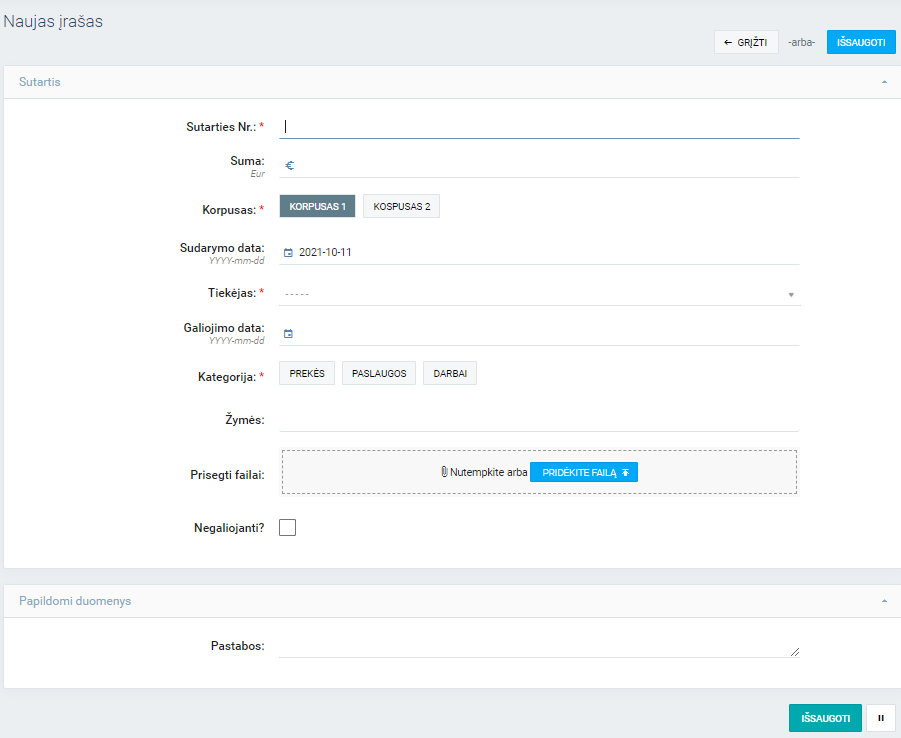Screen dimensions: 901x738
Task: Click the PRIDĖKITE FAILĄ upload button
Action: pyautogui.click(x=583, y=472)
